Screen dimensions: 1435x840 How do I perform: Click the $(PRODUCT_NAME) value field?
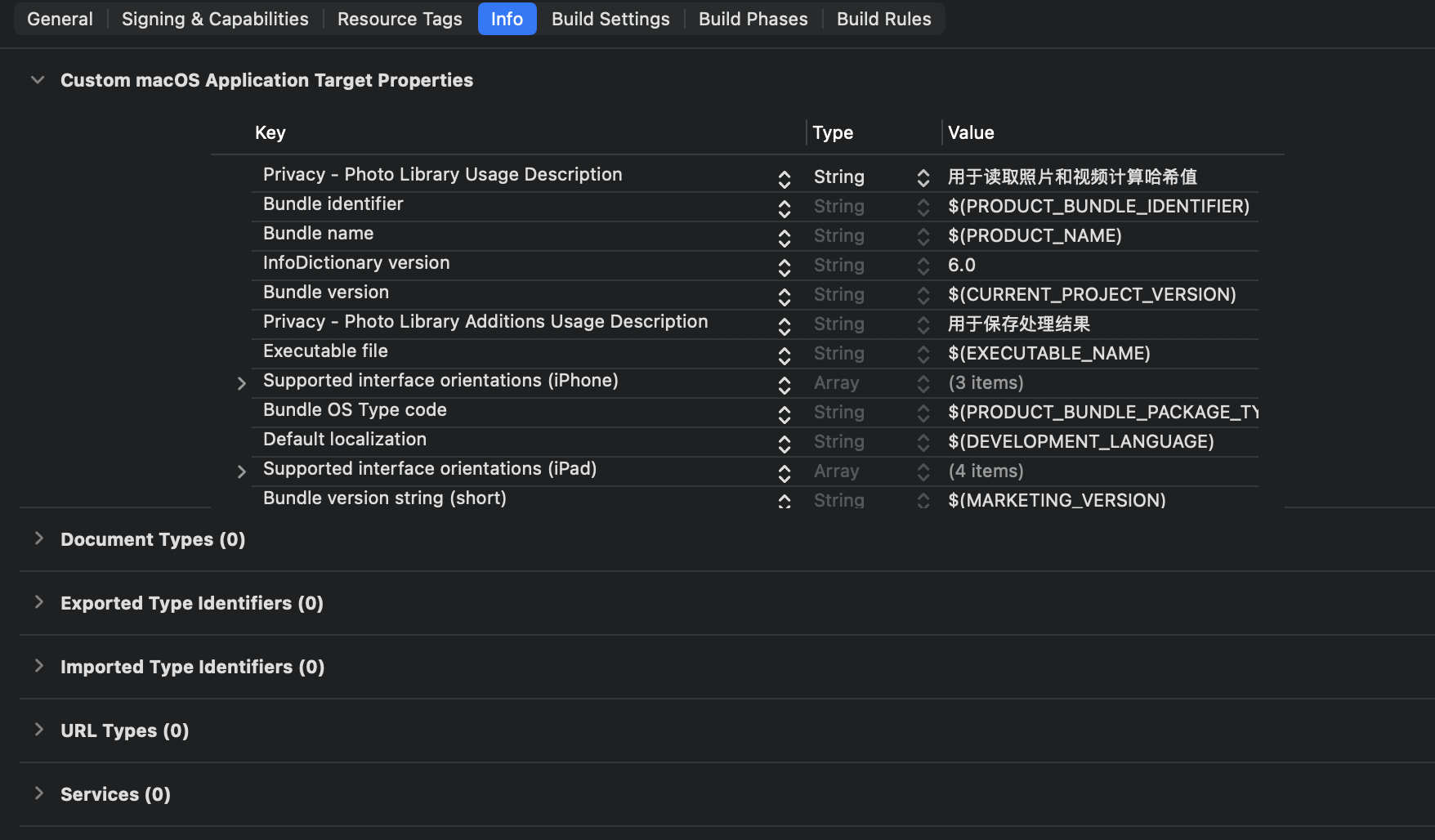click(1035, 236)
